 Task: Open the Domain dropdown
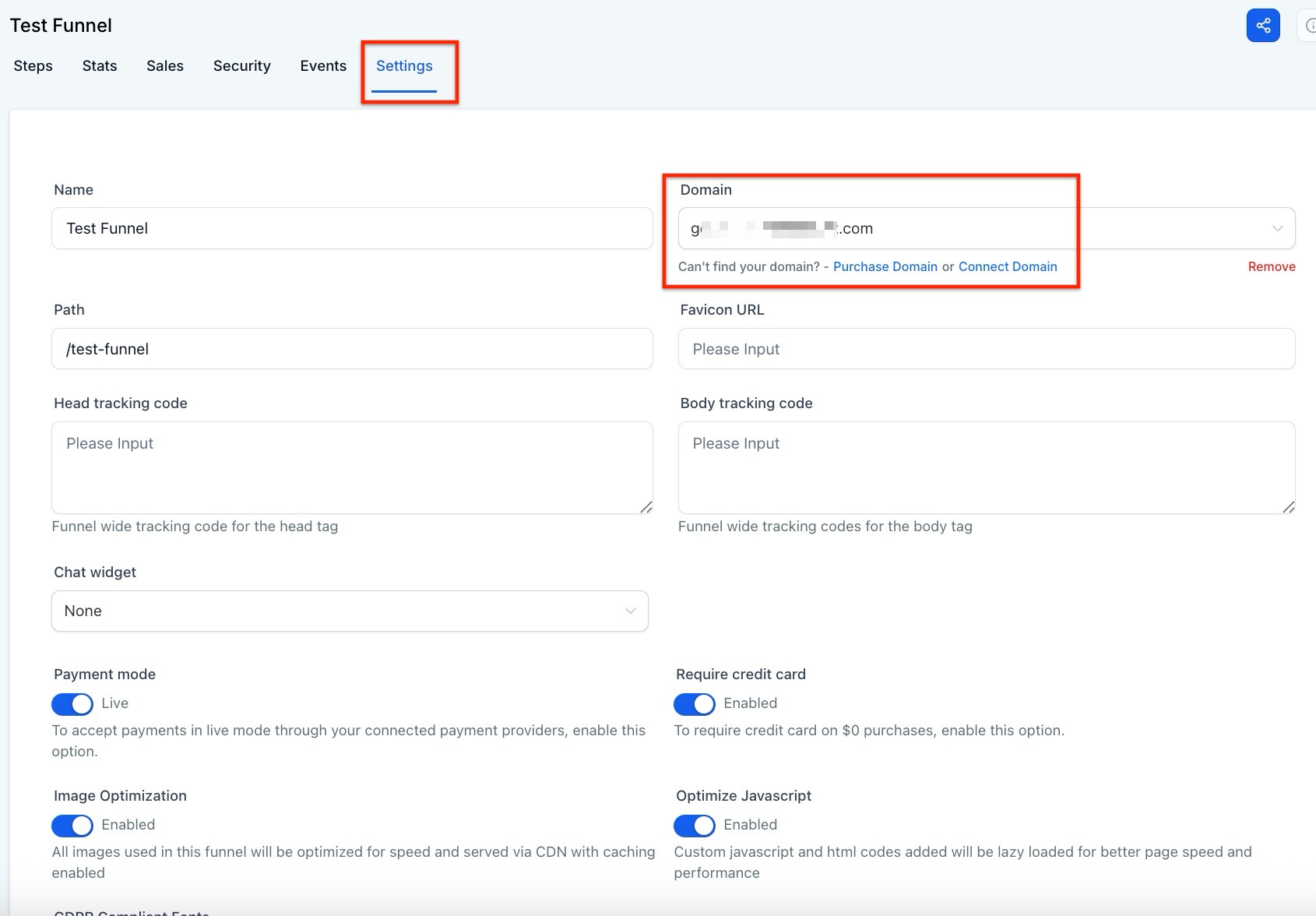tap(986, 229)
